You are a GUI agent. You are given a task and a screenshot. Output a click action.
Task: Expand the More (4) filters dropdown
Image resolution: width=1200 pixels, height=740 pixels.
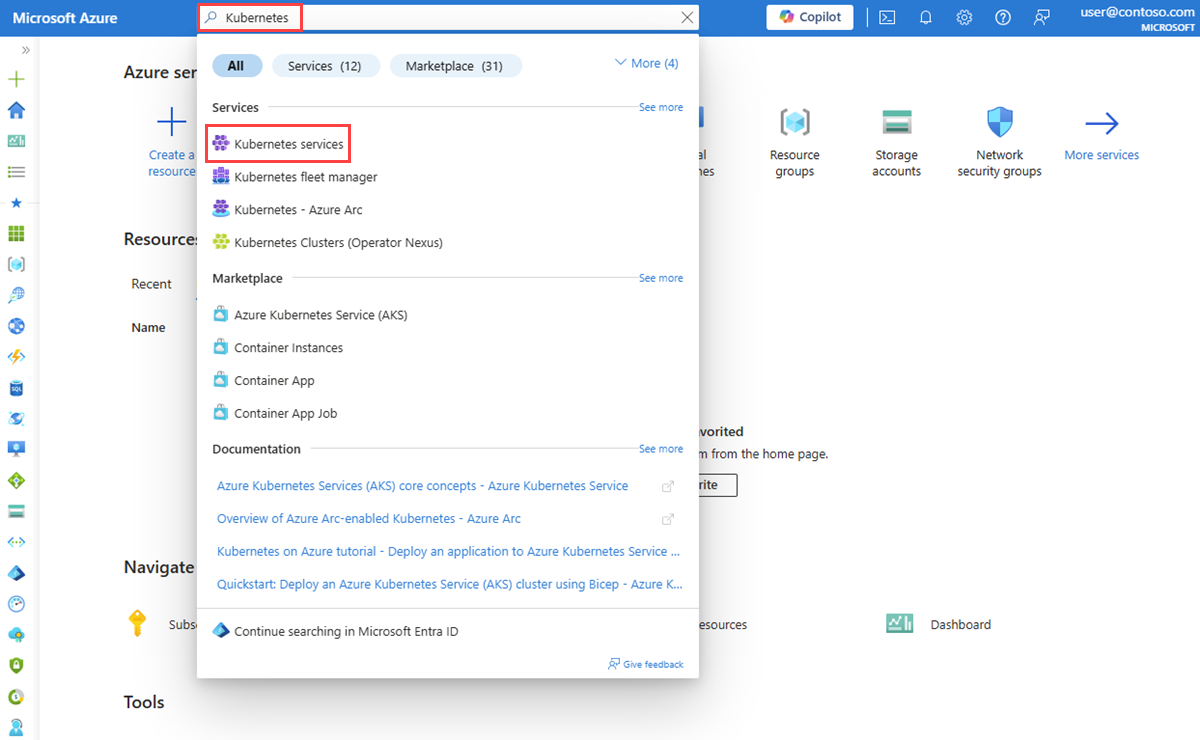(x=646, y=63)
